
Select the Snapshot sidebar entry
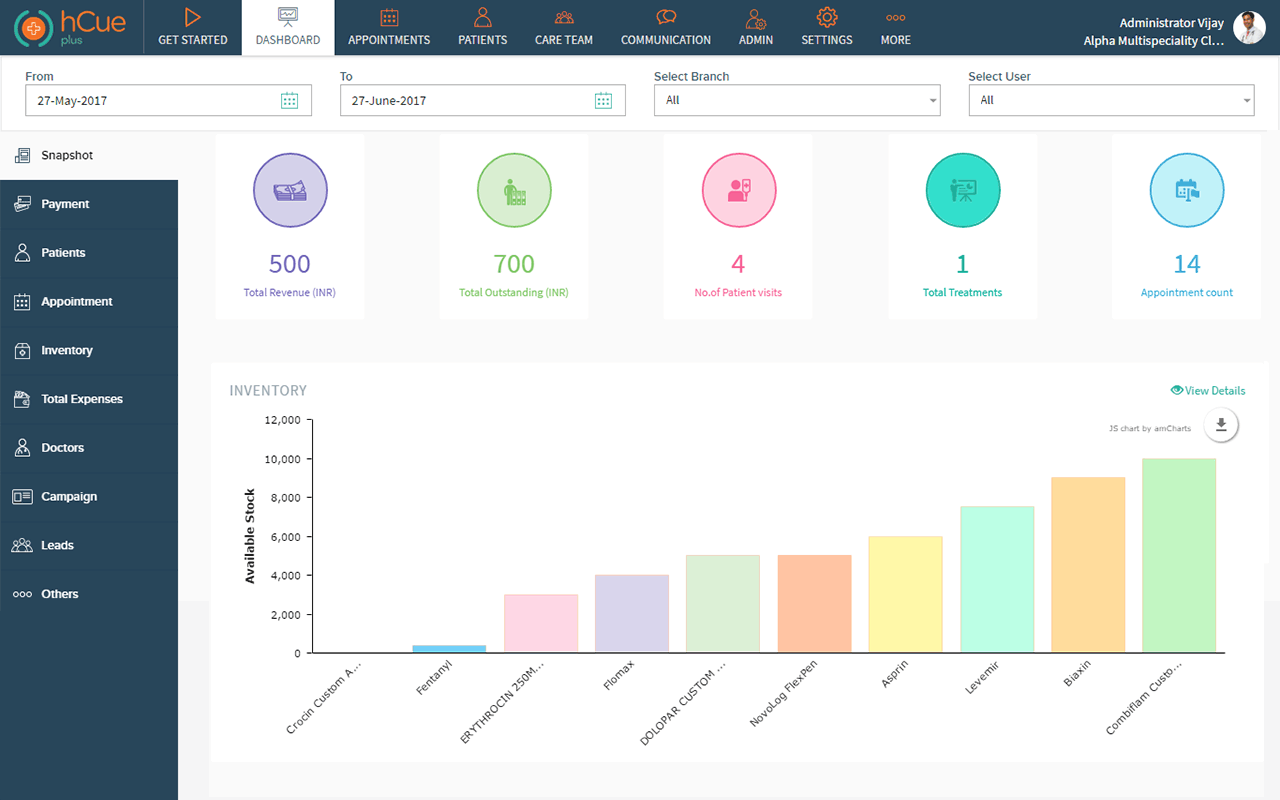point(65,155)
